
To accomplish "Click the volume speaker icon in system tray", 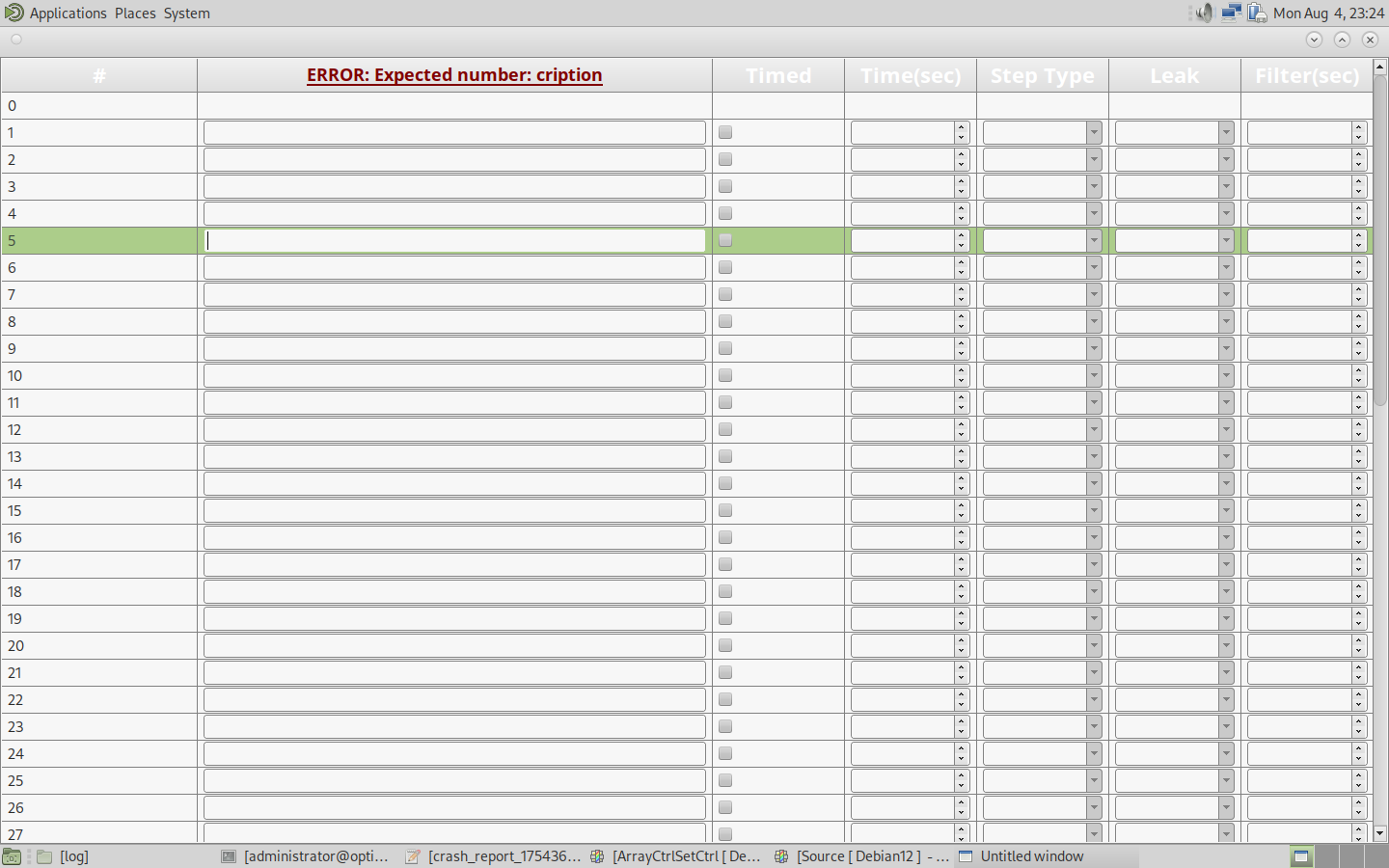I will 1204,13.
